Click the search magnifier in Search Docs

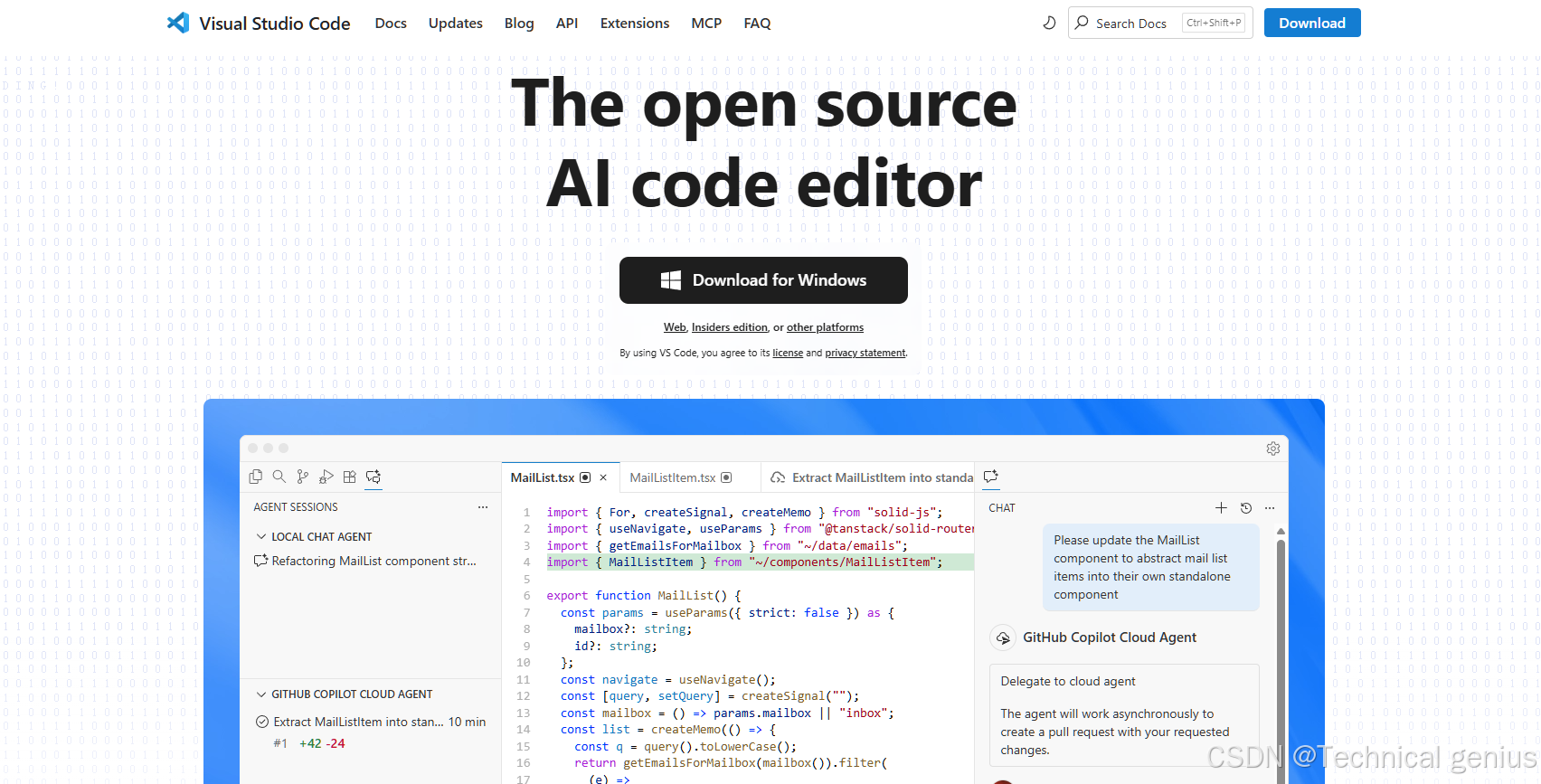click(1082, 23)
